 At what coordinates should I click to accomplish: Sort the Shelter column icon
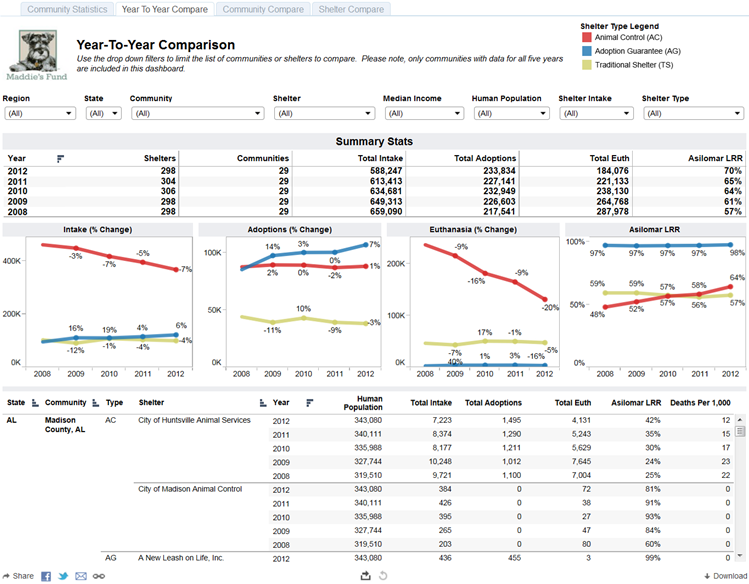coord(263,403)
